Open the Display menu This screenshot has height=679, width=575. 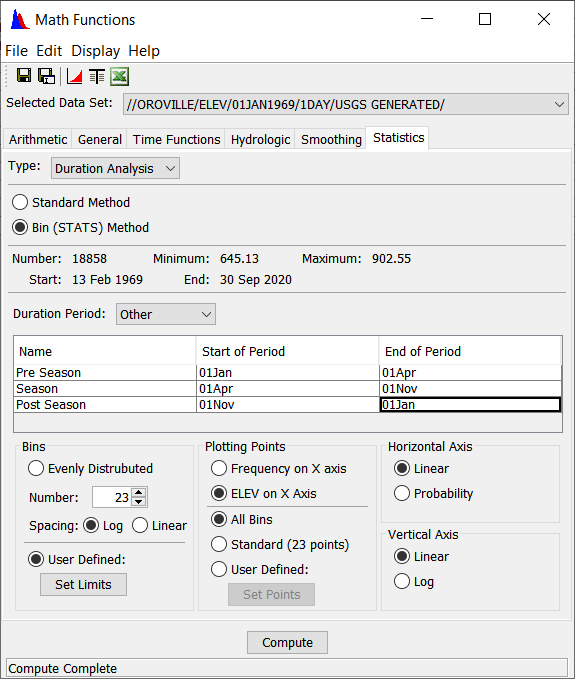95,51
